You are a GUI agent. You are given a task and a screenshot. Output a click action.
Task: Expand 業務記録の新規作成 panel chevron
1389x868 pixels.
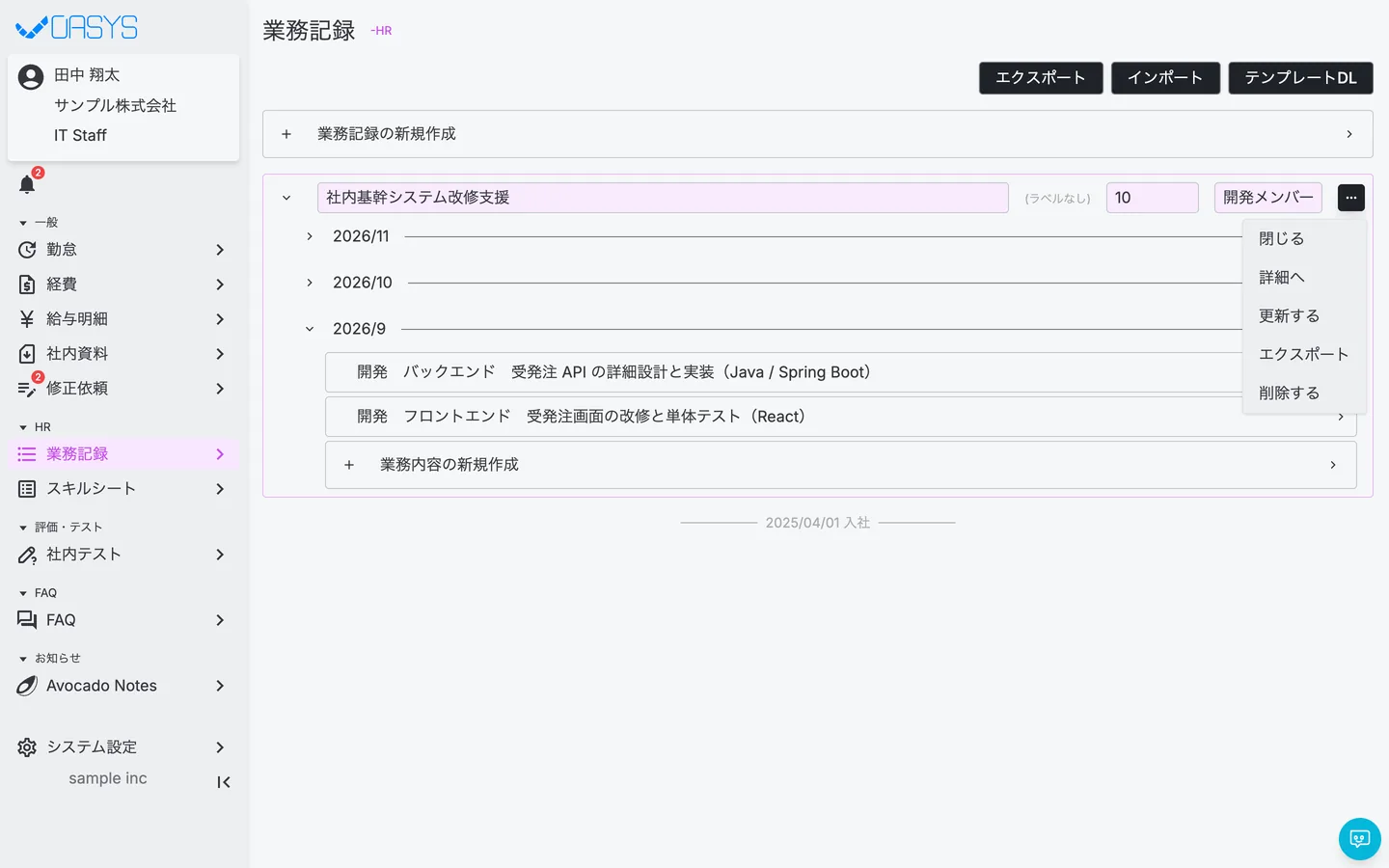[x=1349, y=134]
